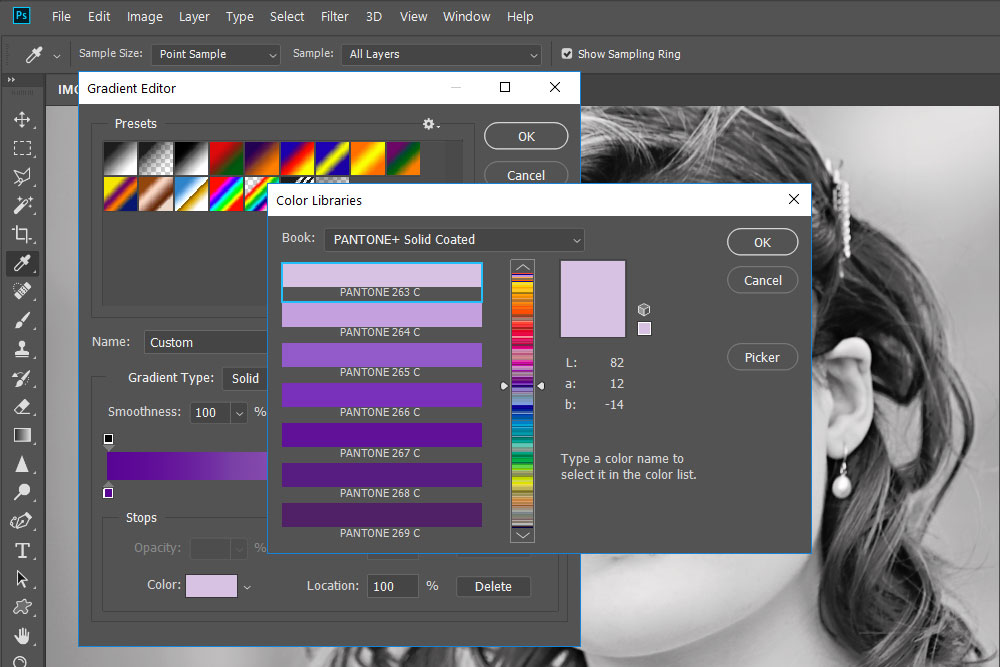The image size is (1000, 667).
Task: Select the opacity stop above gradient bar
Action: pyautogui.click(x=108, y=440)
